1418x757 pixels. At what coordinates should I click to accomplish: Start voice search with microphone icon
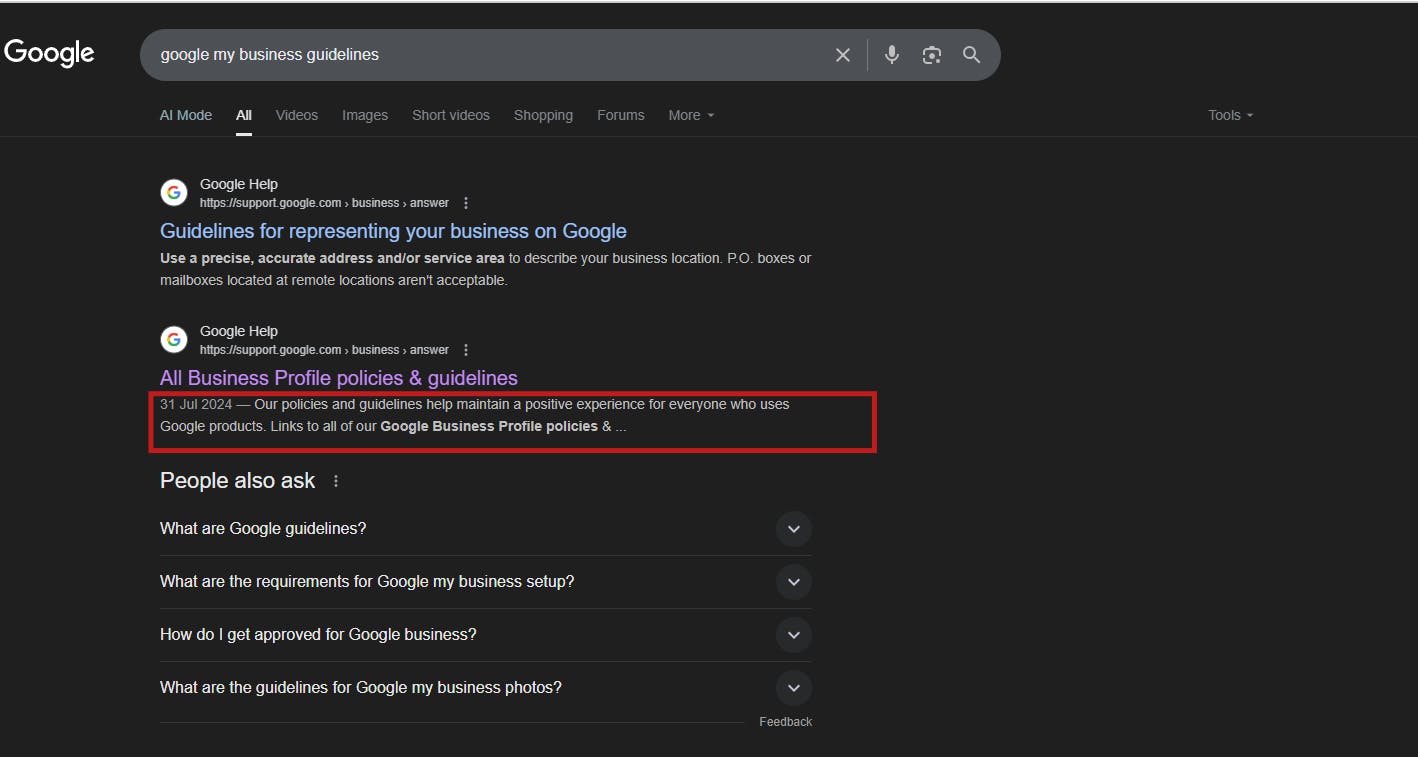tap(891, 55)
